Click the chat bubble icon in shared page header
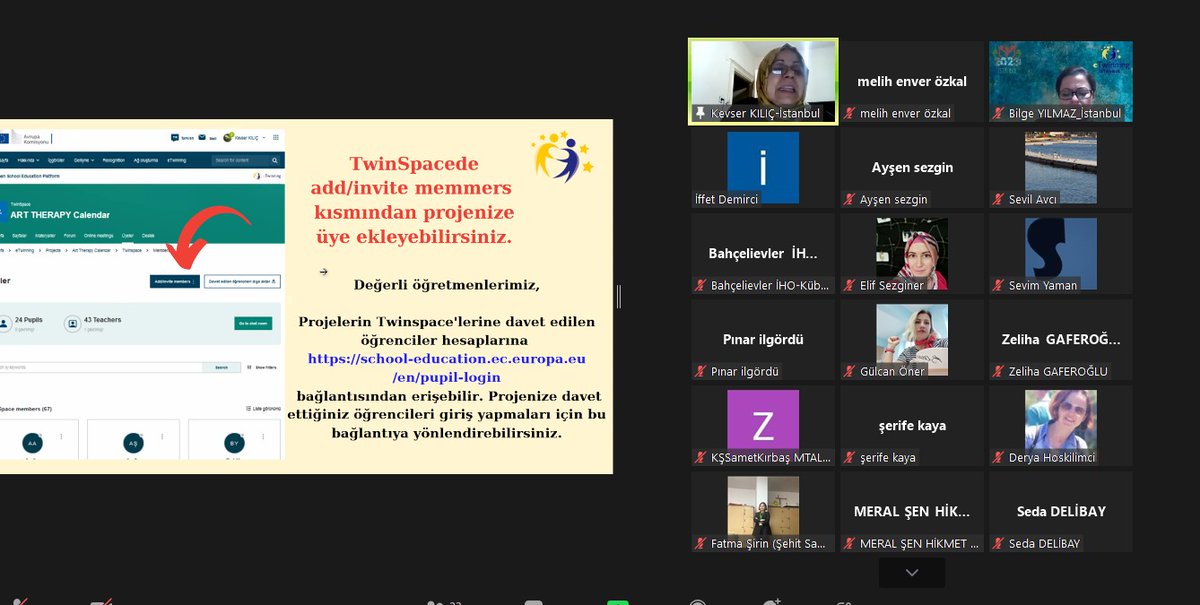 coord(175,137)
